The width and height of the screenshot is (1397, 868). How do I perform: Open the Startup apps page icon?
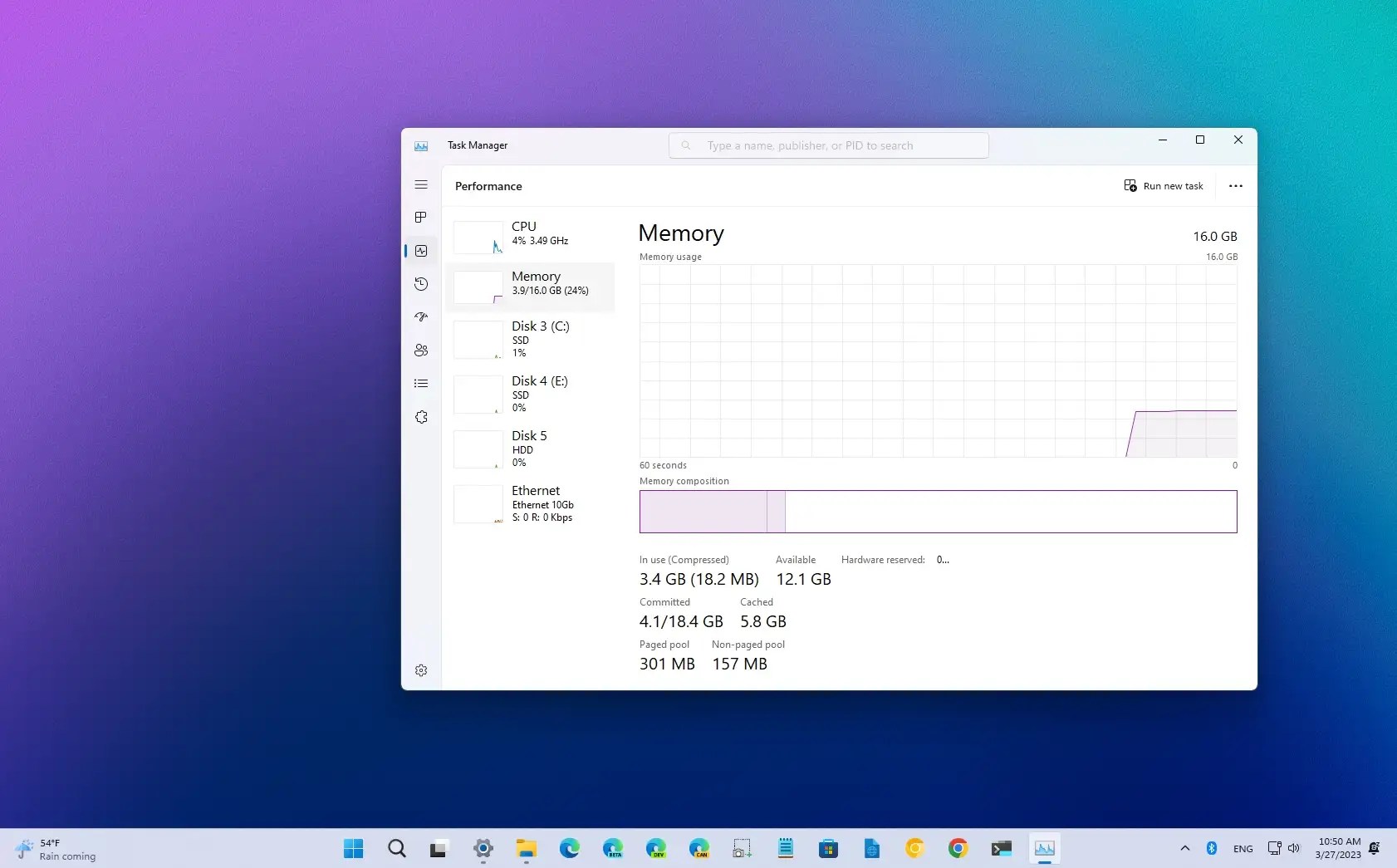click(x=421, y=316)
